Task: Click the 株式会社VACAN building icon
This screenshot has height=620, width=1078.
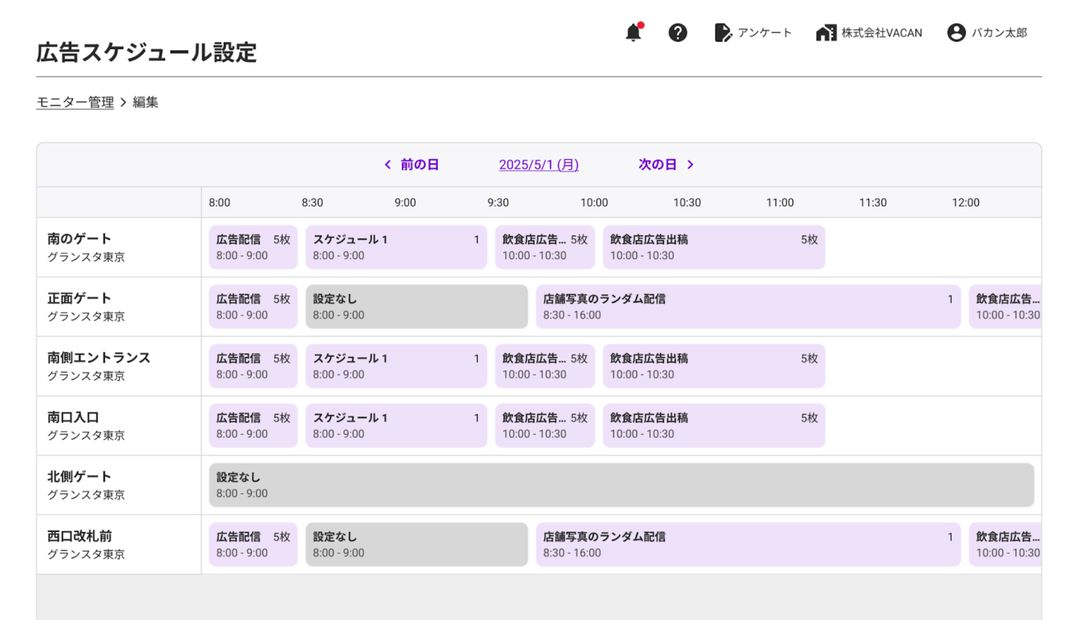Action: pyautogui.click(x=826, y=32)
